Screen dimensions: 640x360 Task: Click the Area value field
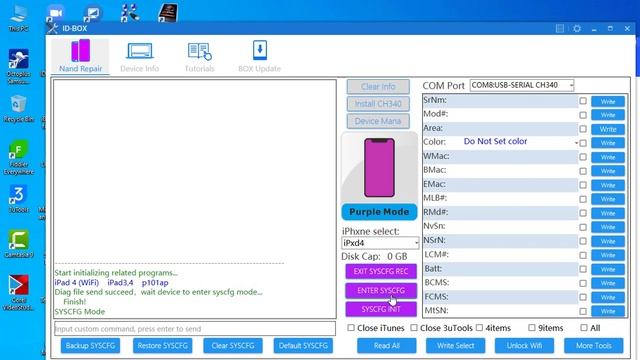tap(511, 129)
